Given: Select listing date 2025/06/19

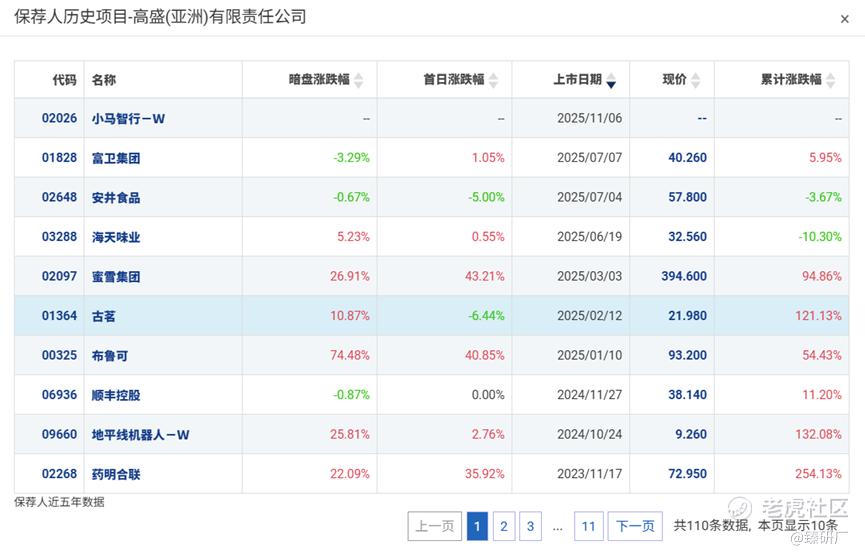Looking at the screenshot, I should (589, 237).
